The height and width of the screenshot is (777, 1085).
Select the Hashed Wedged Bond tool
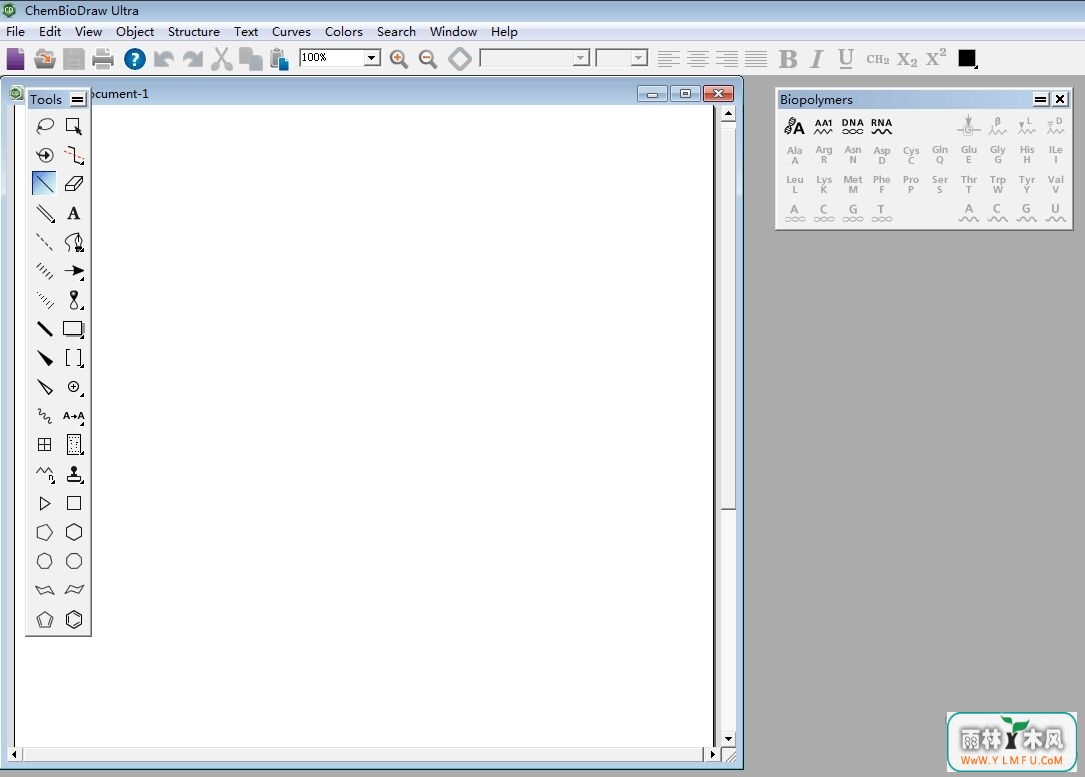click(x=44, y=300)
